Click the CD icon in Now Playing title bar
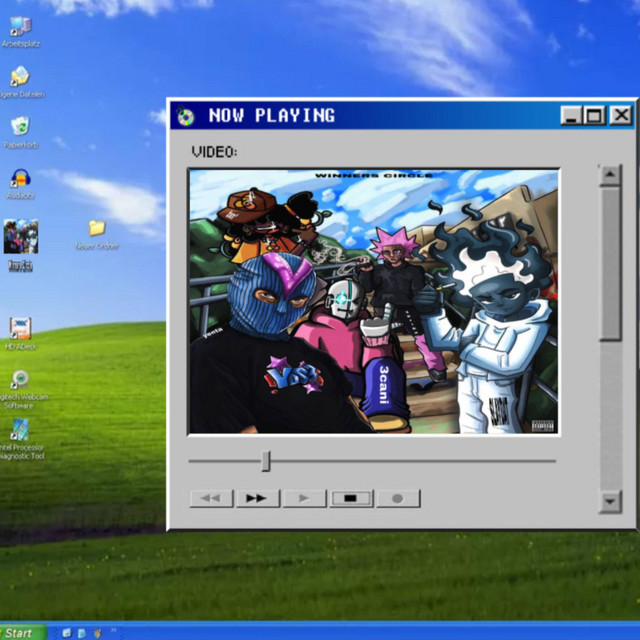This screenshot has height=640, width=640. coord(185,116)
